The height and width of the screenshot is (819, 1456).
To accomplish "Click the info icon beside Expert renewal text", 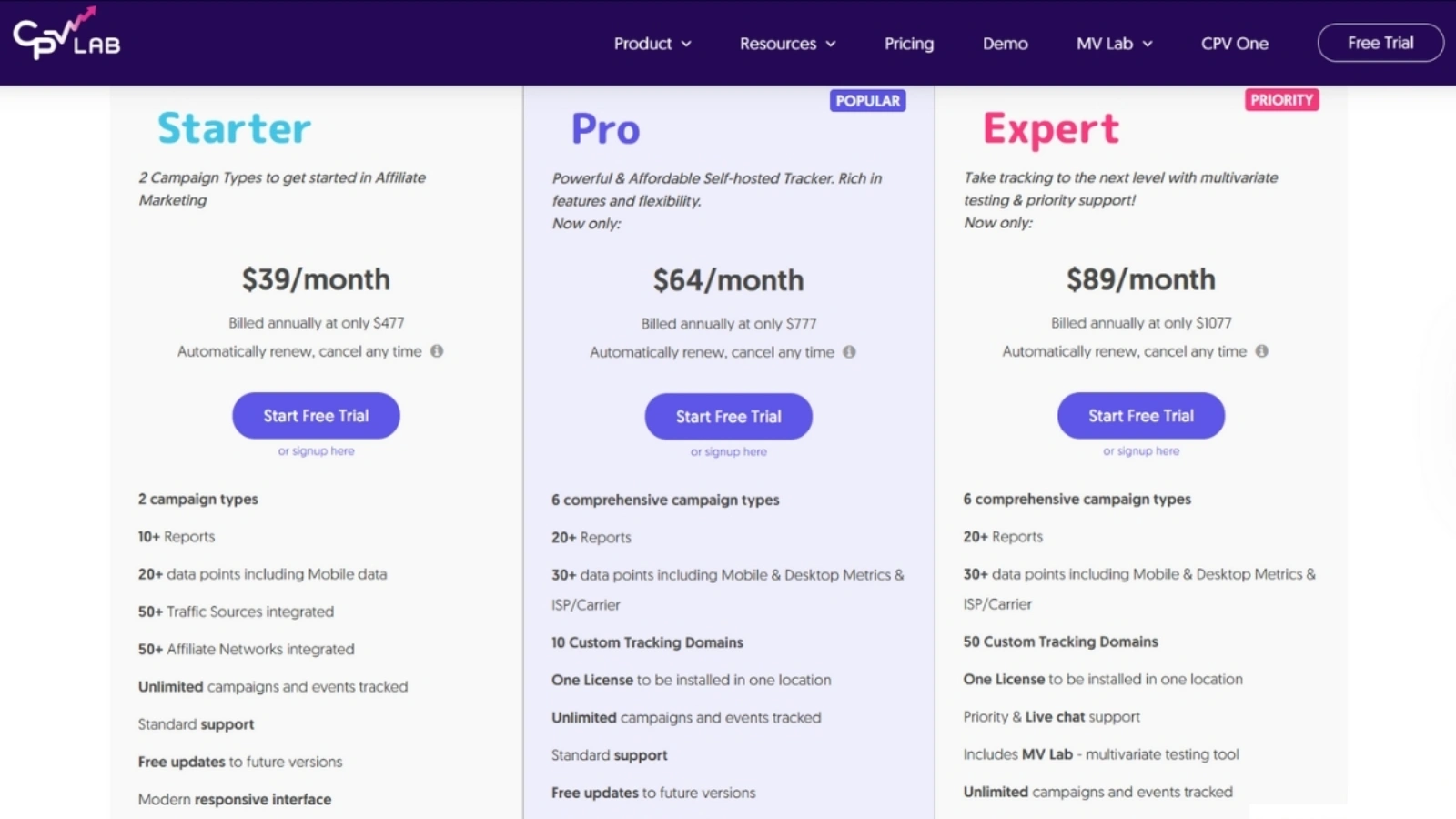I will point(1262,351).
